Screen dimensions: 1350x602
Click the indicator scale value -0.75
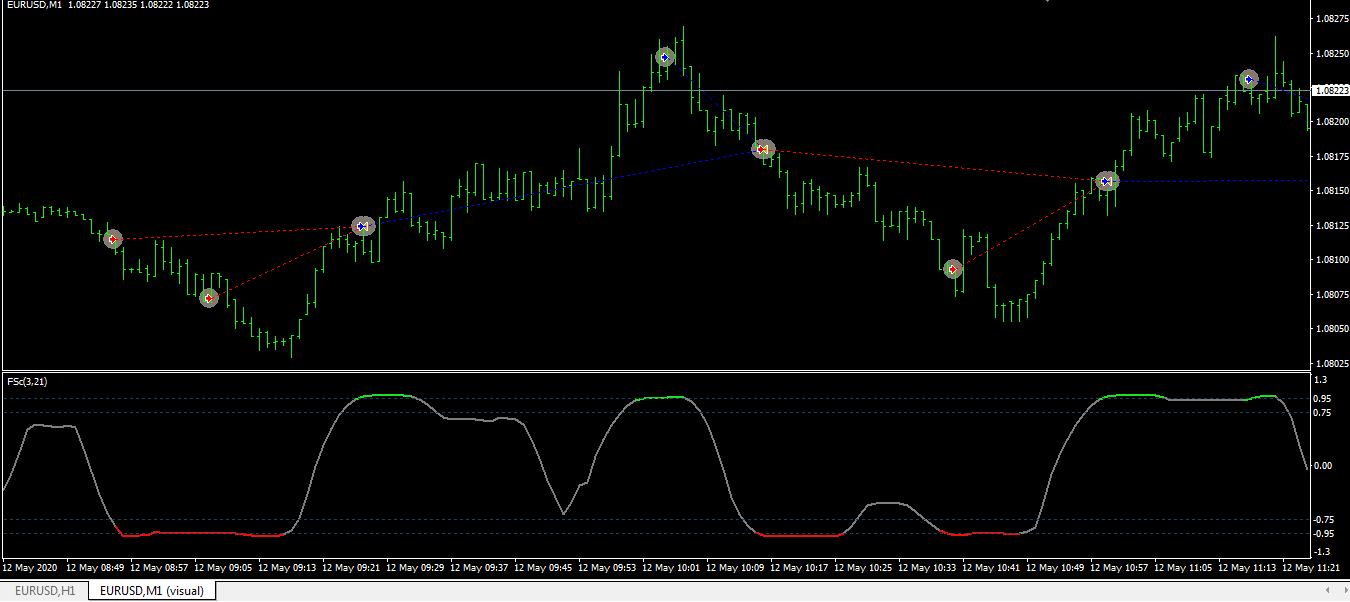click(1324, 520)
